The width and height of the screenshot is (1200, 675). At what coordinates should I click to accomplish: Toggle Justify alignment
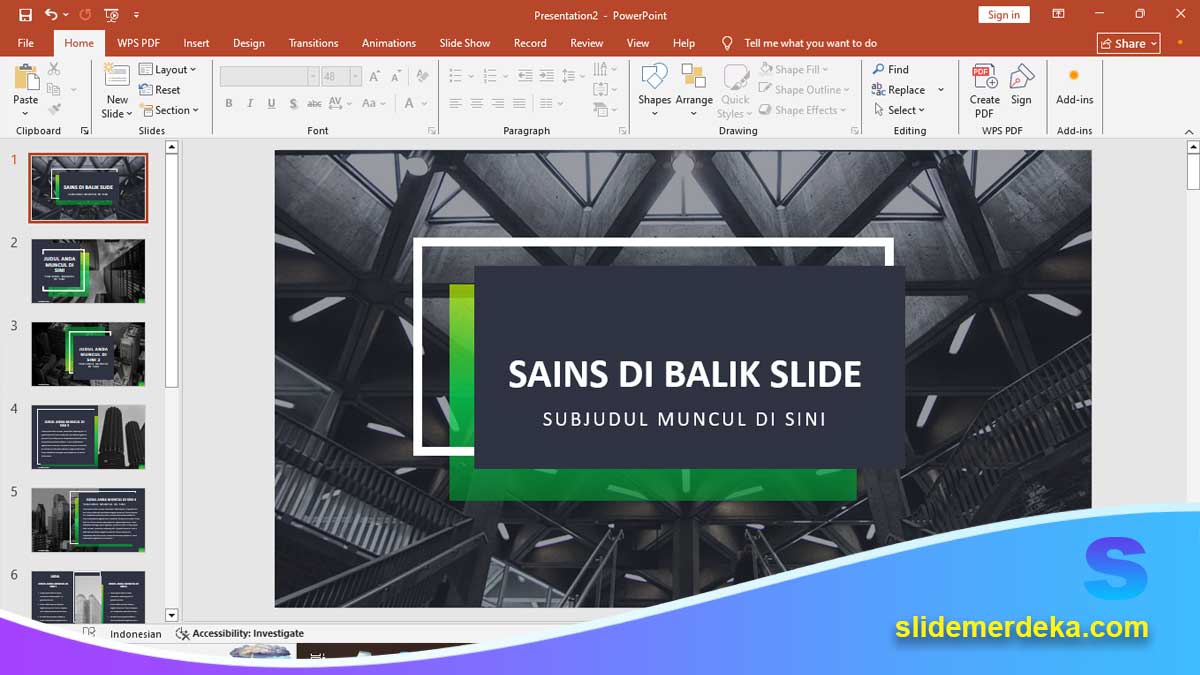519,103
